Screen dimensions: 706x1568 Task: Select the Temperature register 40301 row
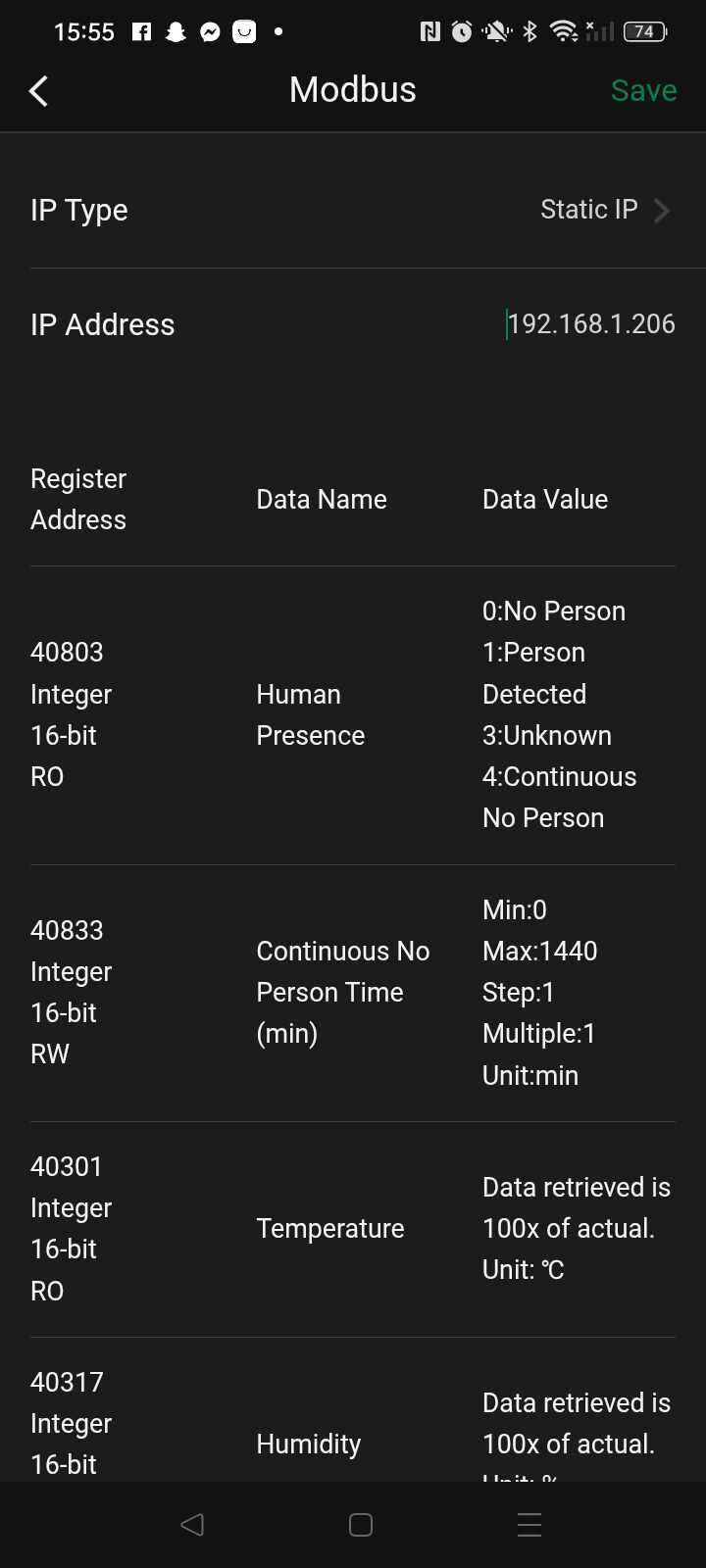pyautogui.click(x=353, y=1229)
